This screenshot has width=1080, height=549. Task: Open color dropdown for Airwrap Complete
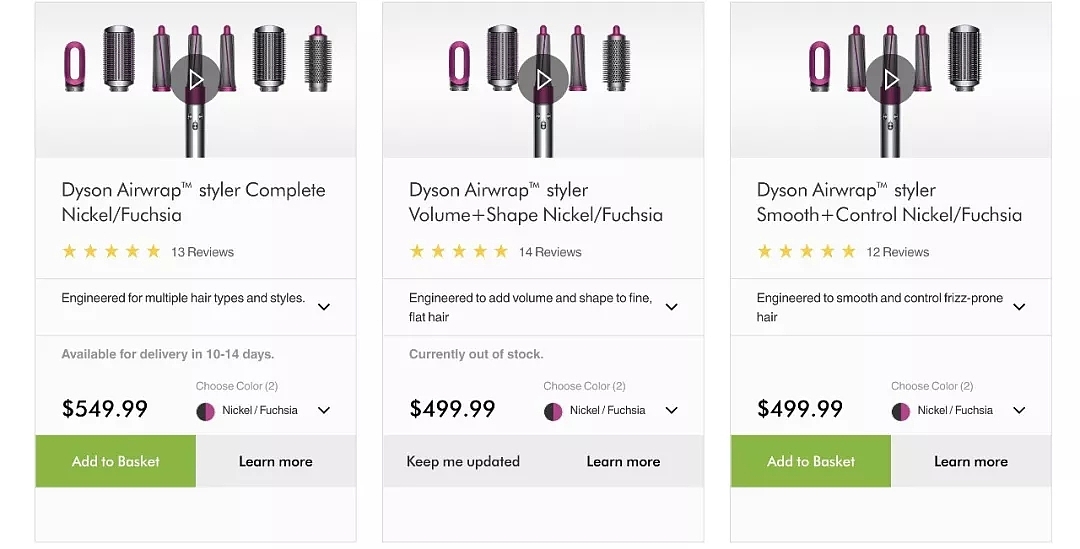324,410
